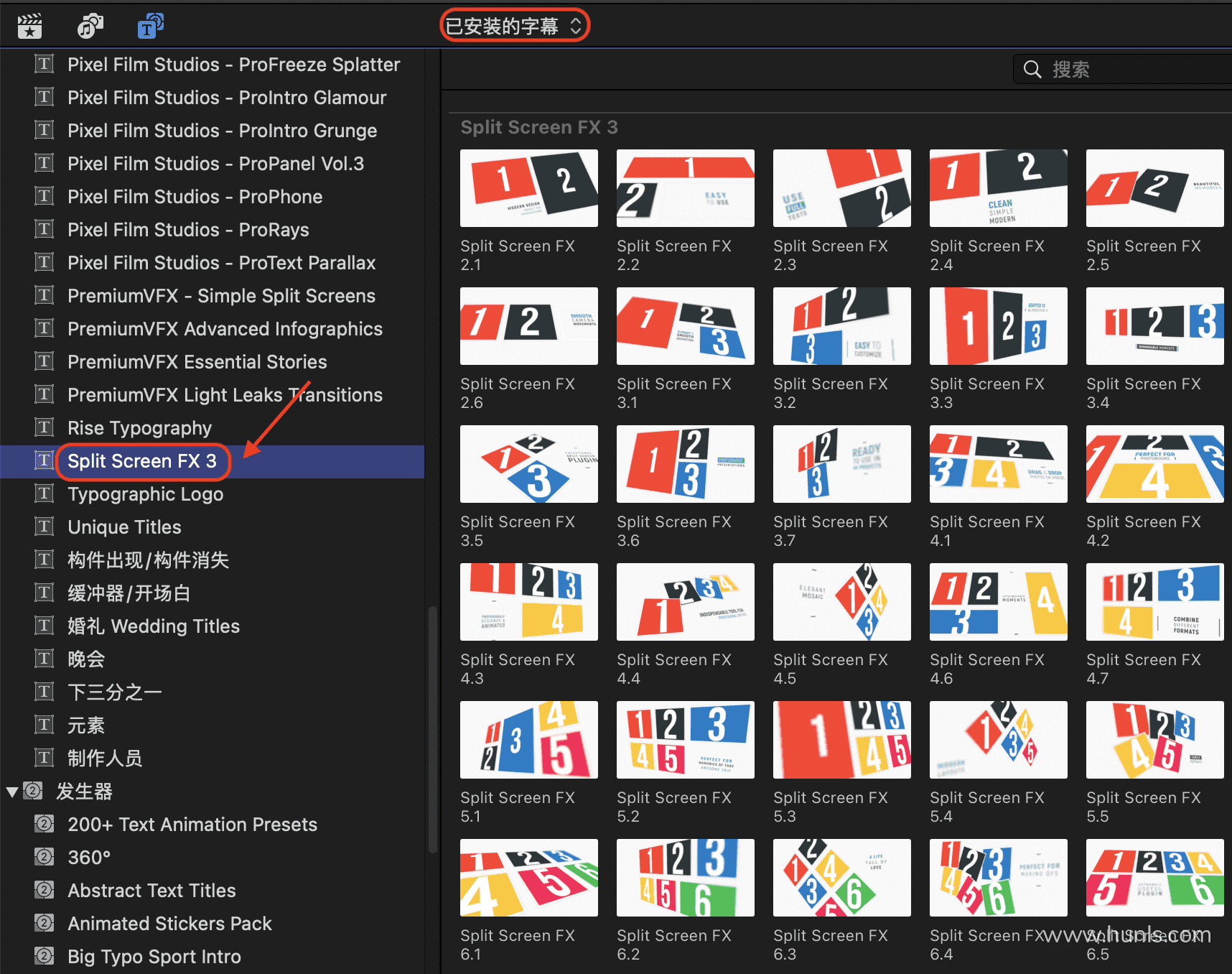Select Split Screen FX 4.2 thumbnail

(1155, 464)
